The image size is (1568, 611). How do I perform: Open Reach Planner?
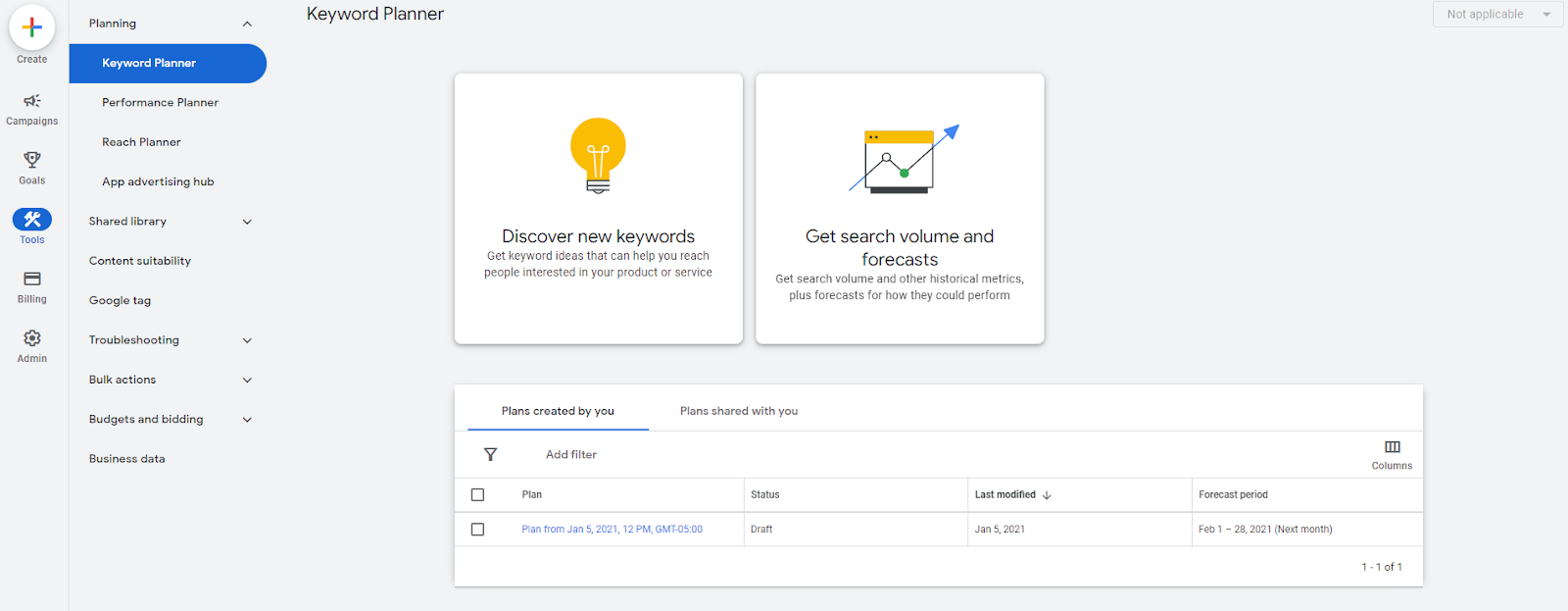click(141, 142)
